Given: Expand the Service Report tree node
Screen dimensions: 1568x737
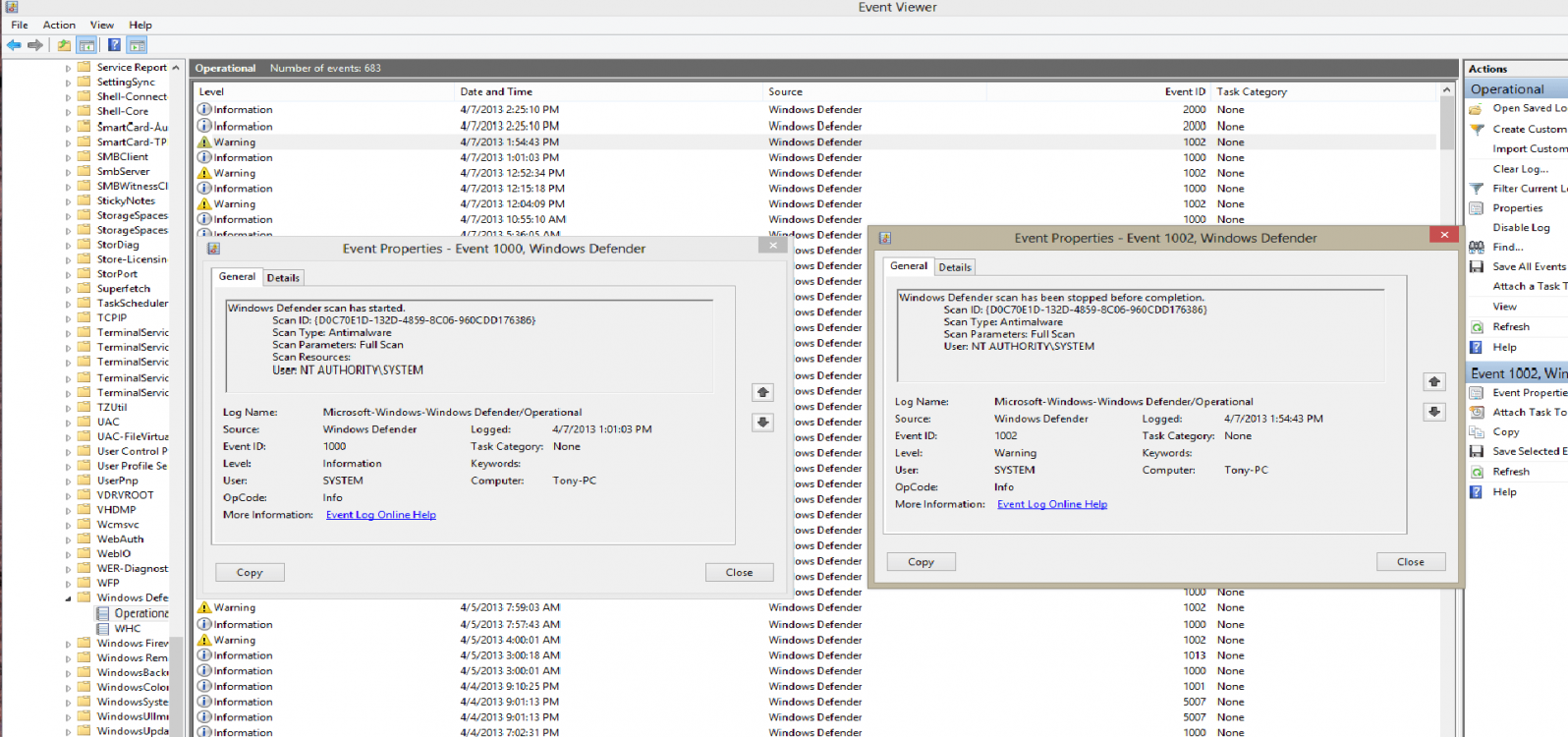Looking at the screenshot, I should click(68, 69).
